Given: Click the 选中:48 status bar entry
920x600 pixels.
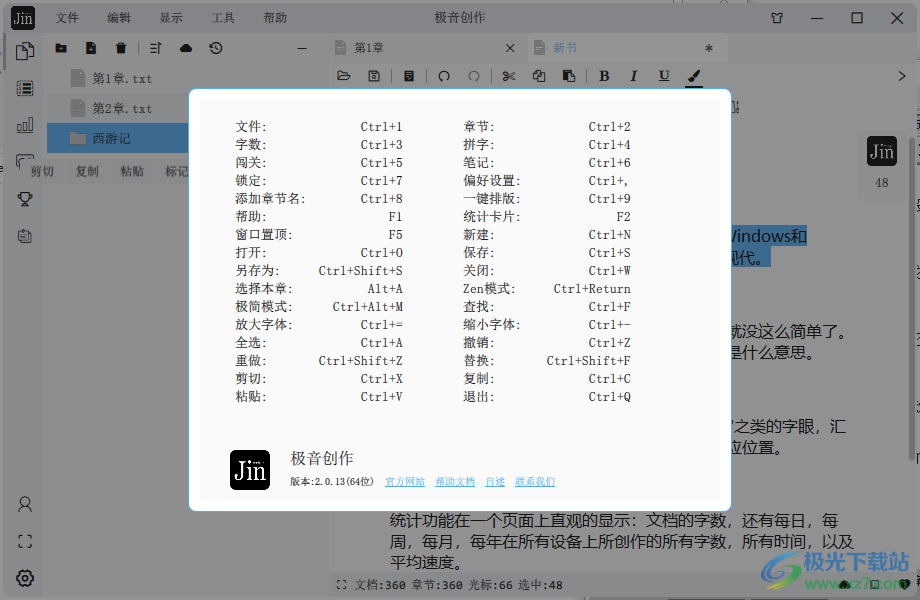Looking at the screenshot, I should tap(540, 585).
